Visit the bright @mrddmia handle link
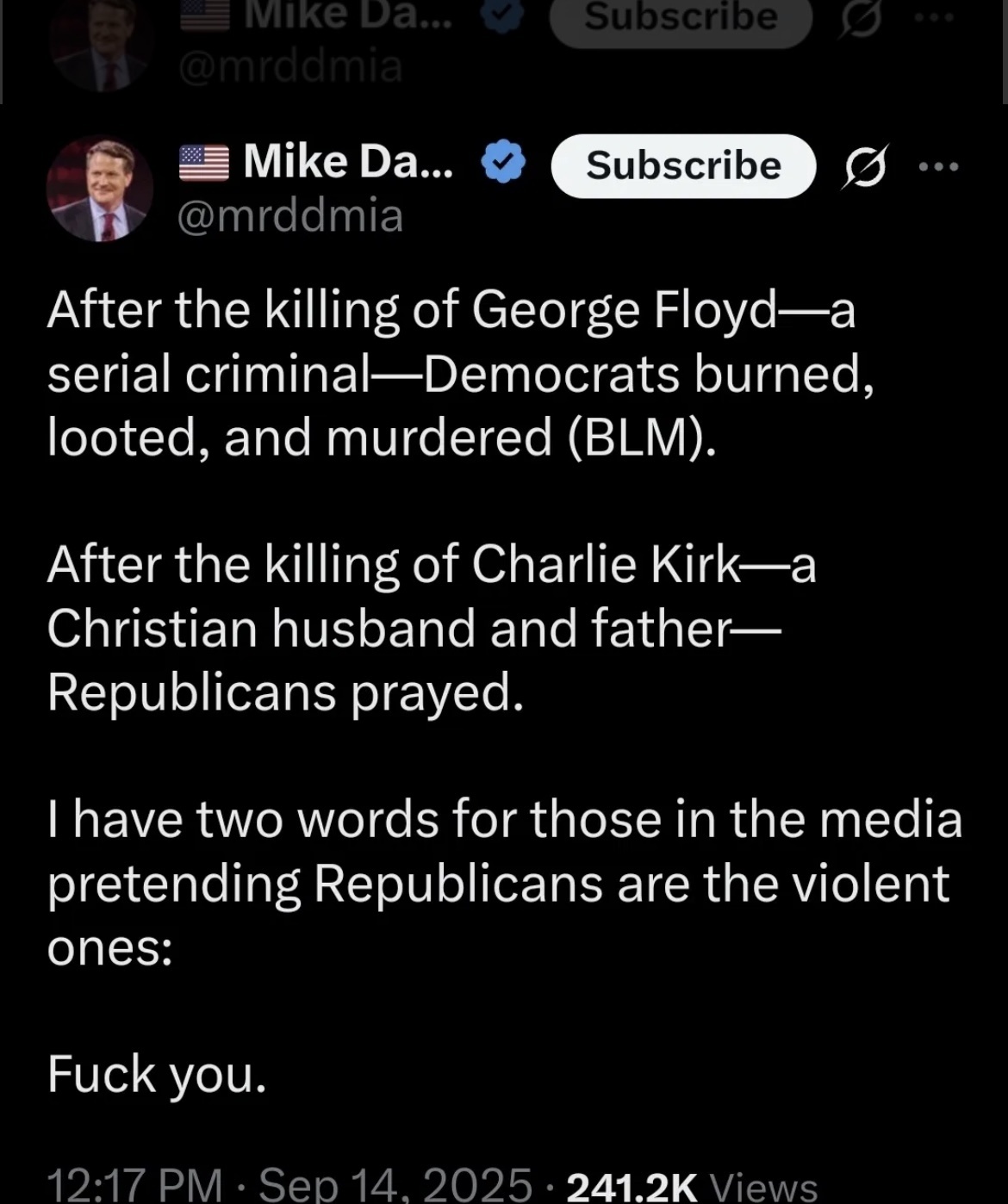The image size is (1008, 1204). [290, 214]
